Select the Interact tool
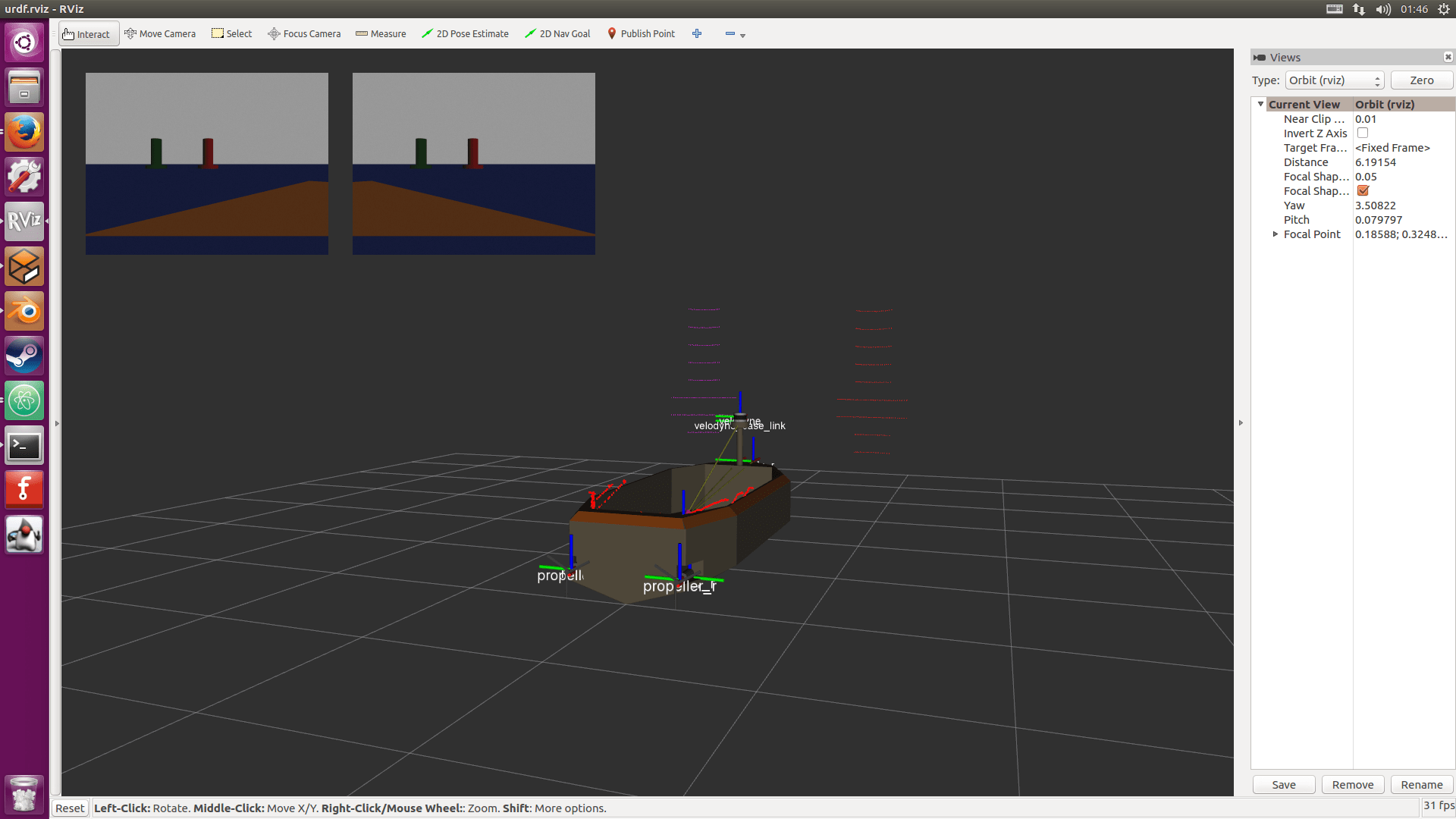1456x819 pixels. point(88,33)
